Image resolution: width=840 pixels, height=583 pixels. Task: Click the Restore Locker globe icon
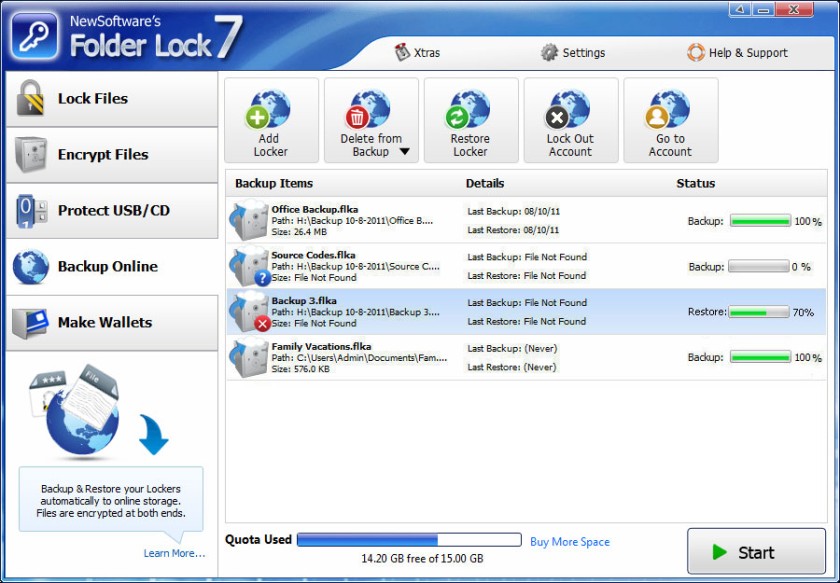[468, 109]
